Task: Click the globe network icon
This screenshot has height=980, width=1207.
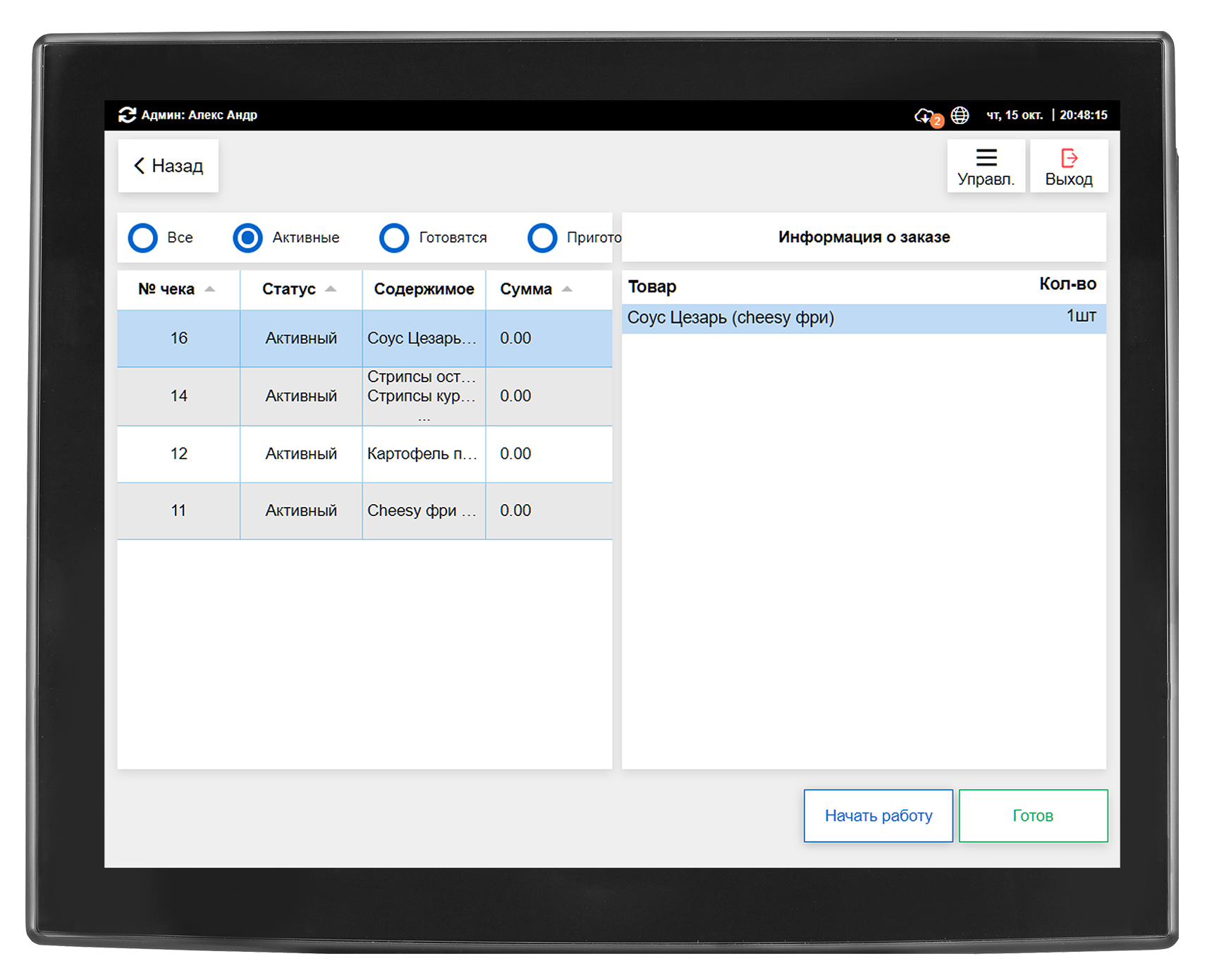Action: (960, 115)
